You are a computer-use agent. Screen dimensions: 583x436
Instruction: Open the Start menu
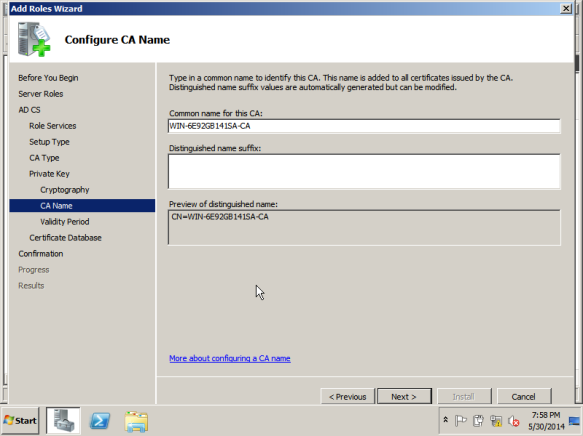tap(20, 420)
